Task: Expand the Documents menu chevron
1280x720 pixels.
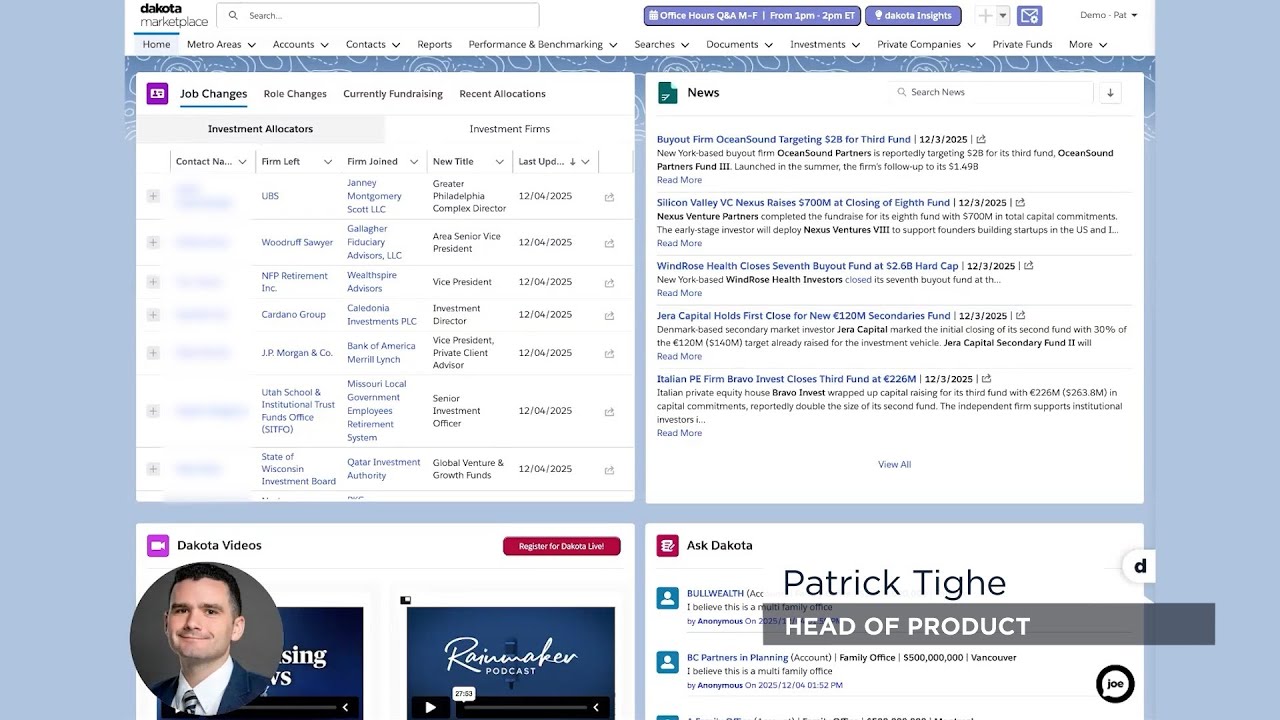Action: [x=769, y=45]
